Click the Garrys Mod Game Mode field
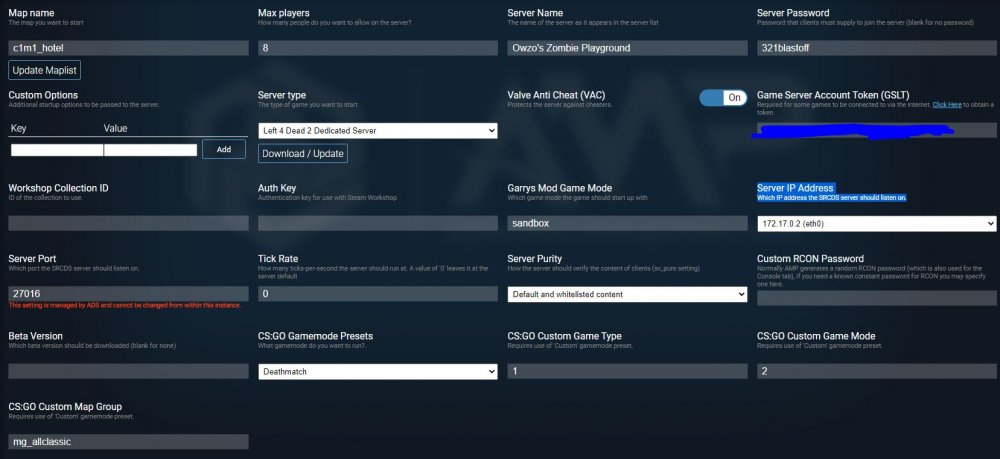Image resolution: width=1000 pixels, height=459 pixels. point(628,223)
